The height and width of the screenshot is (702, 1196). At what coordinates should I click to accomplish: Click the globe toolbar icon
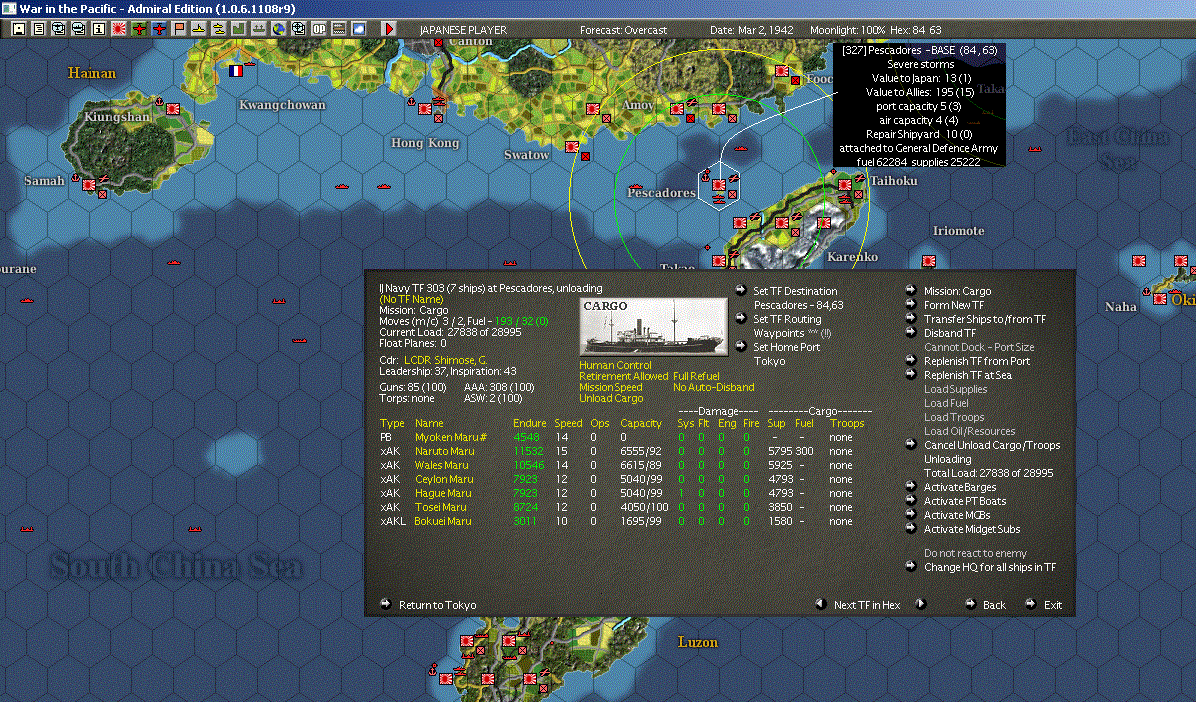[278, 29]
